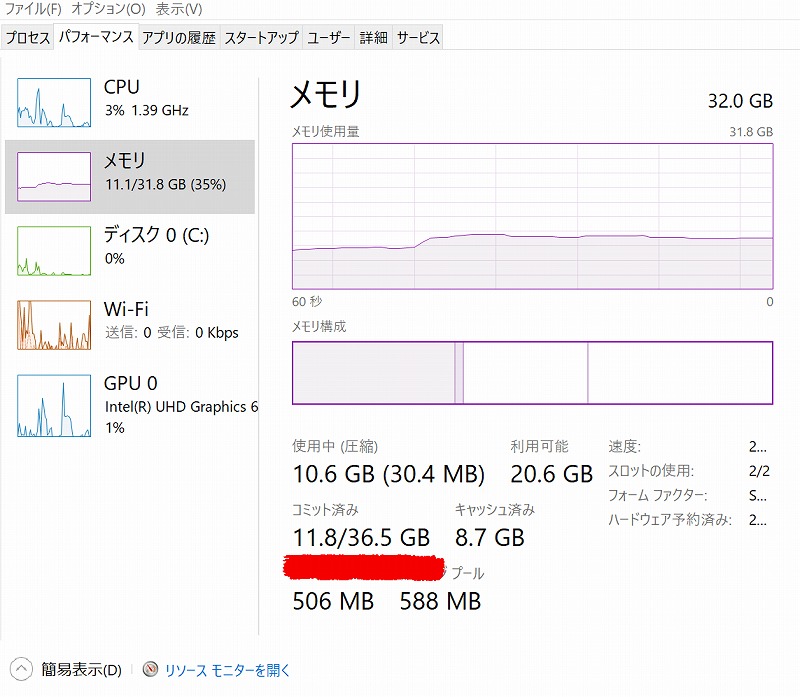Click the resource monitor icon
800x697 pixels.
[x=151, y=670]
